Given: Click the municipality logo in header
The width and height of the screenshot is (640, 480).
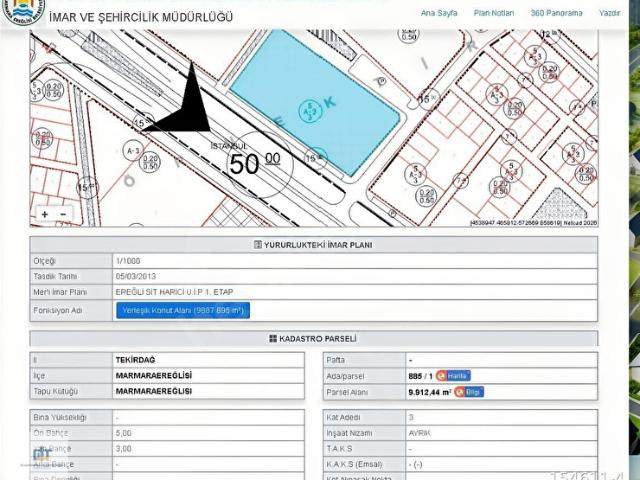Looking at the screenshot, I should [22, 11].
